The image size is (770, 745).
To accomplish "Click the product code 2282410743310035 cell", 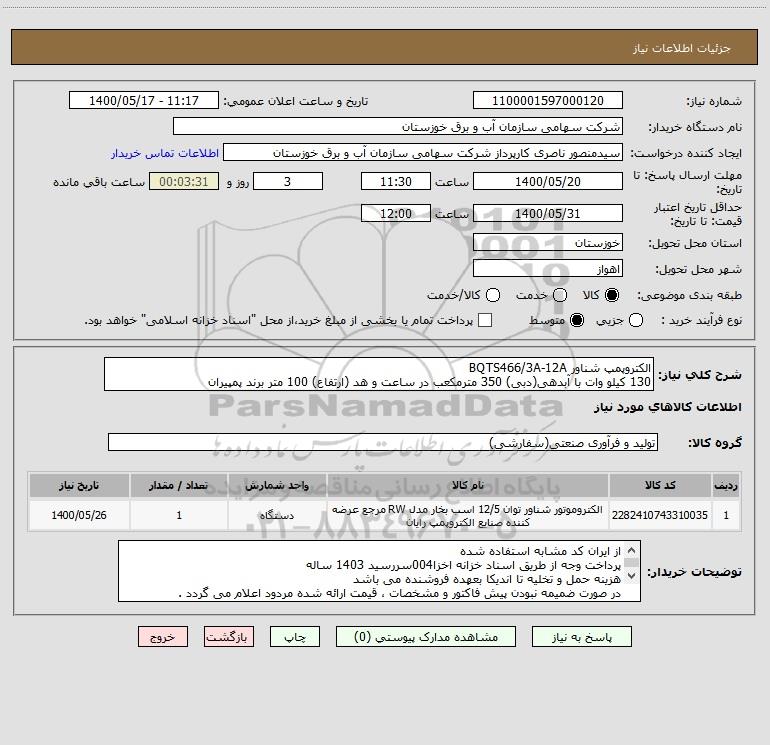I will pos(660,515).
